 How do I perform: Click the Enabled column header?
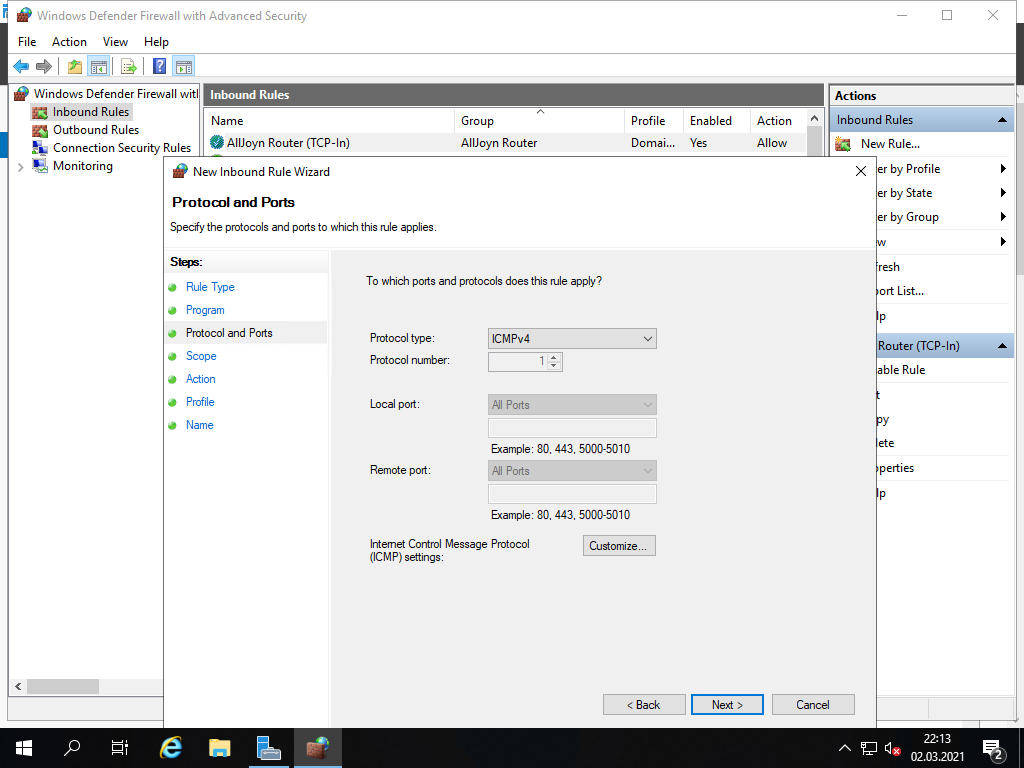click(x=711, y=121)
